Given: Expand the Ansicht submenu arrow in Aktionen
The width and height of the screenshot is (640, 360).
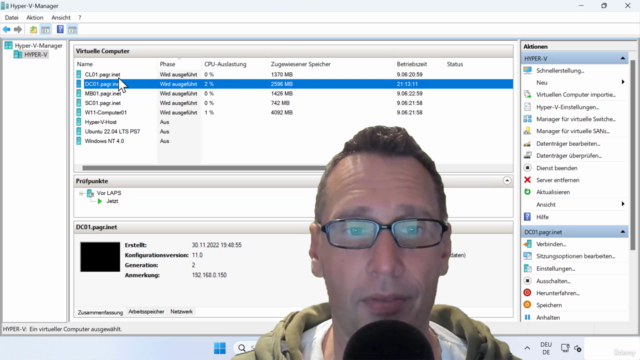Looking at the screenshot, I should click(623, 204).
